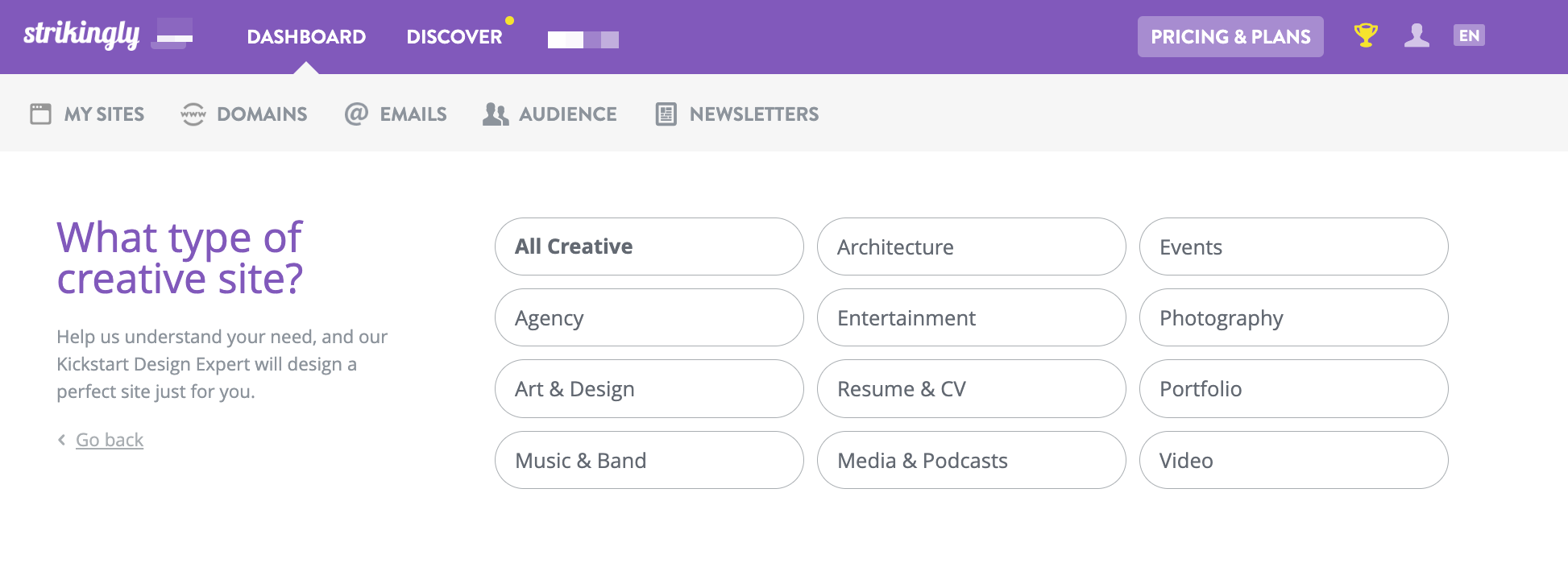Choose the Resume & CV option
Image resolution: width=1568 pixels, height=580 pixels.
tap(971, 389)
